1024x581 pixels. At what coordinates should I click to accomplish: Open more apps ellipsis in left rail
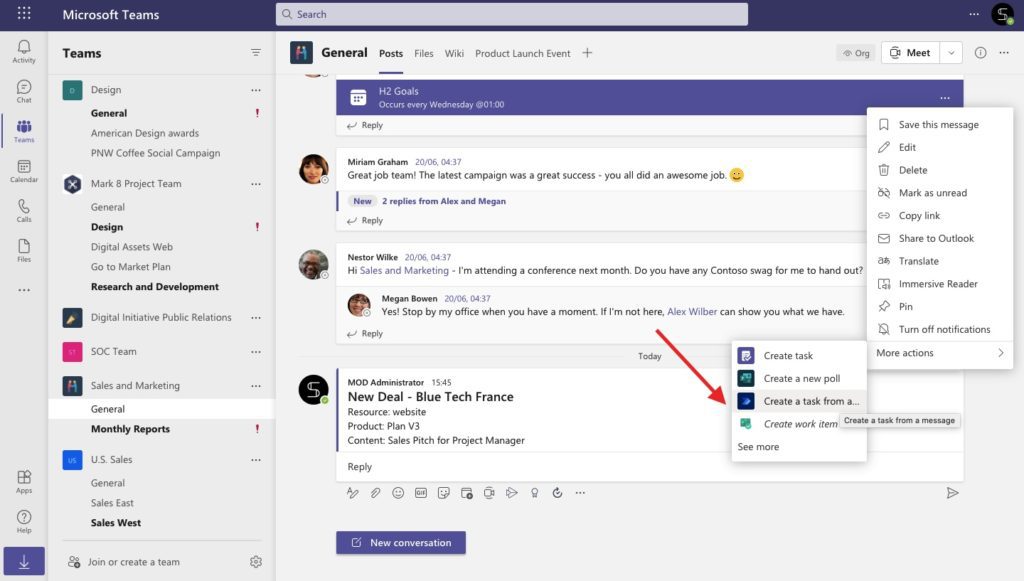click(x=24, y=290)
